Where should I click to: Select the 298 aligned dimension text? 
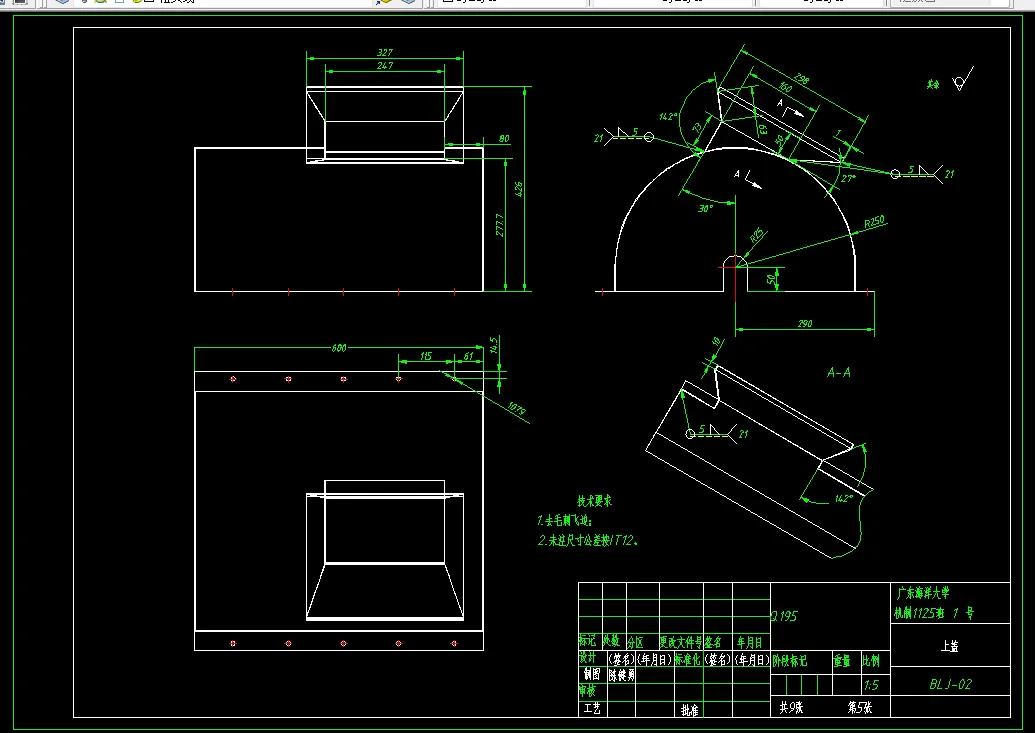(801, 79)
